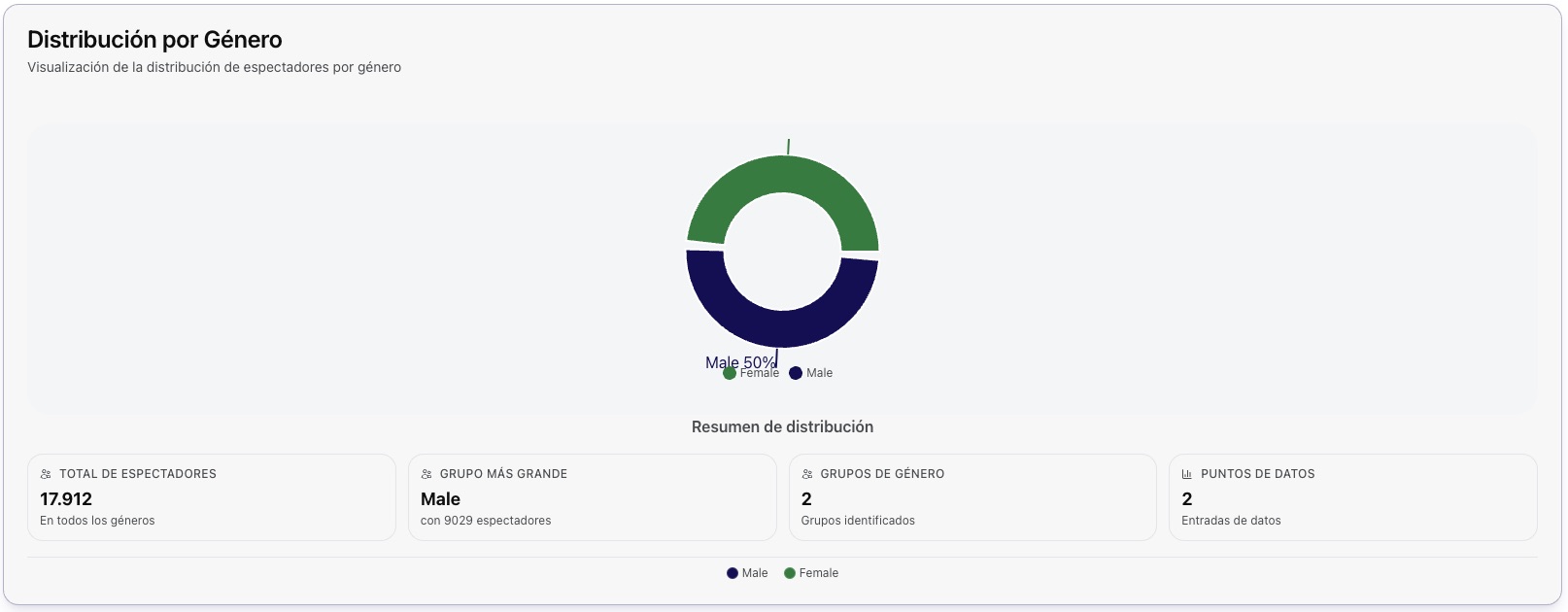Click the users icon beside Grupos de Género
The height and width of the screenshot is (612, 1568).
pyautogui.click(x=807, y=474)
